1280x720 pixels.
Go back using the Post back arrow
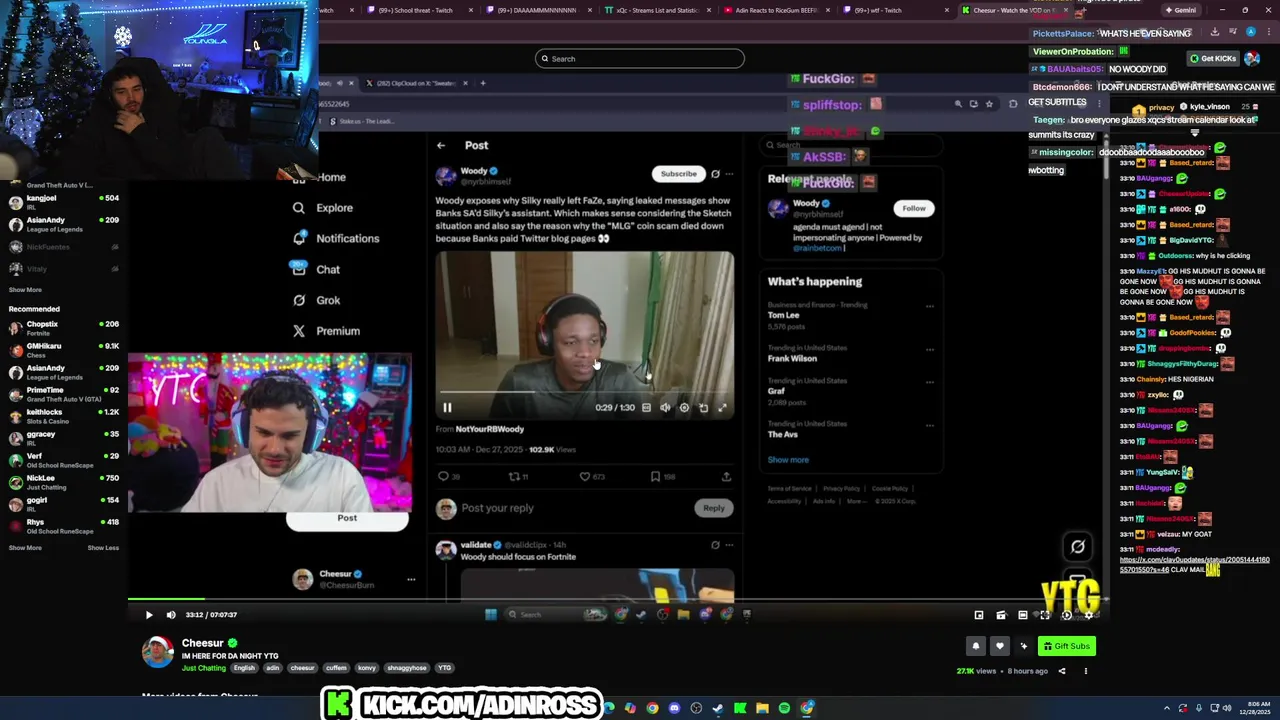(x=441, y=145)
